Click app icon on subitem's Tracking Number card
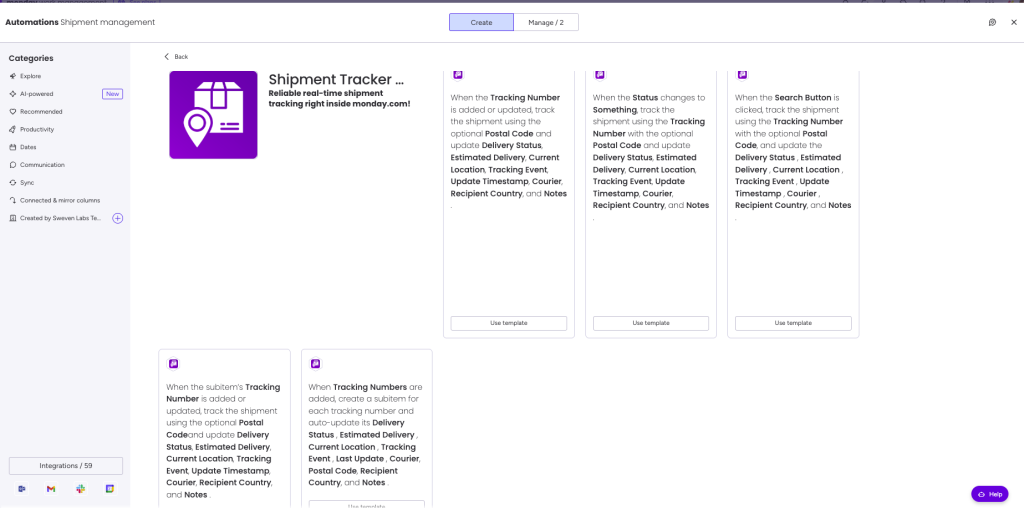 [174, 364]
